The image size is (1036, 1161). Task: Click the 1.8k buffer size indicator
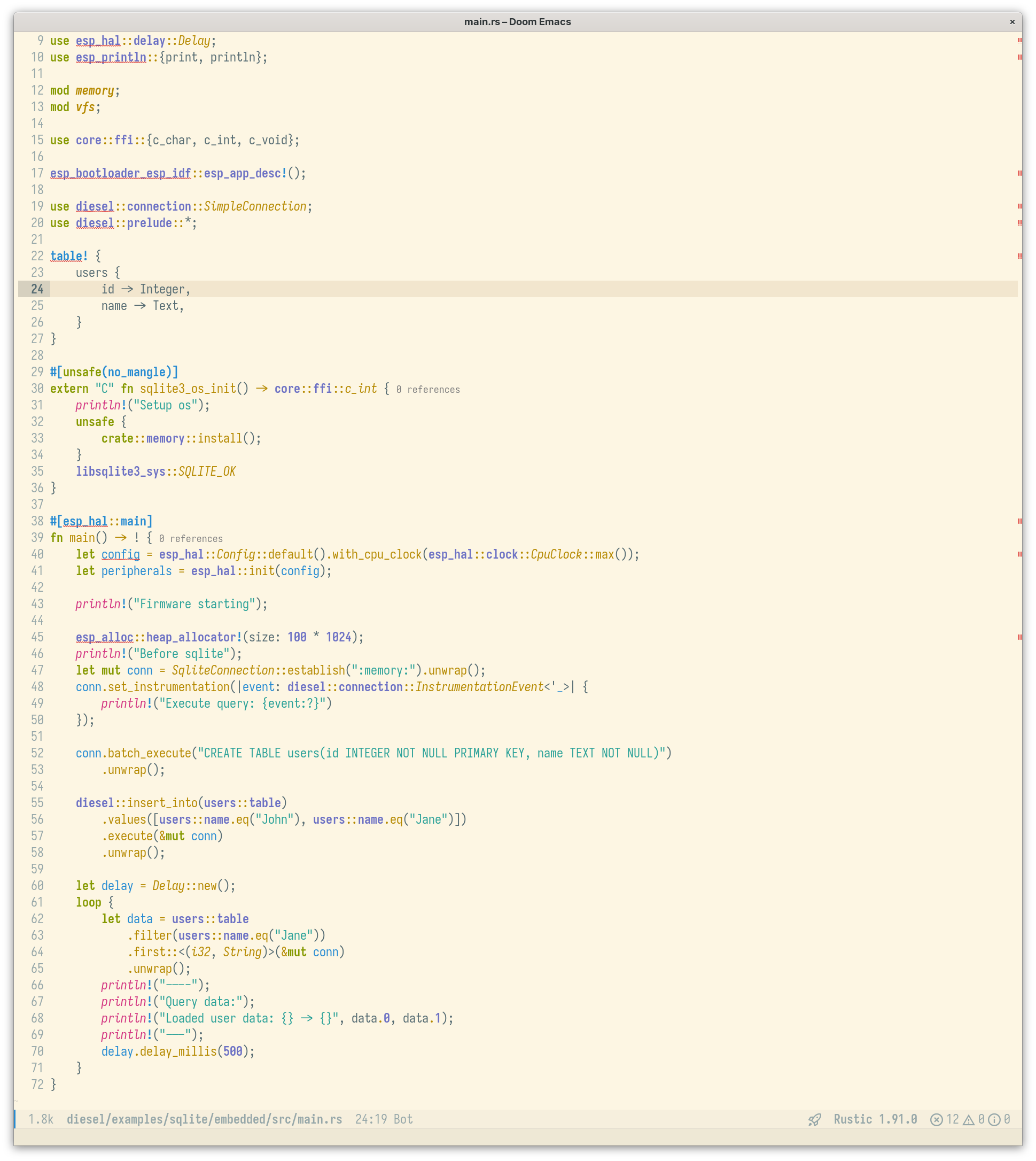(41, 1119)
